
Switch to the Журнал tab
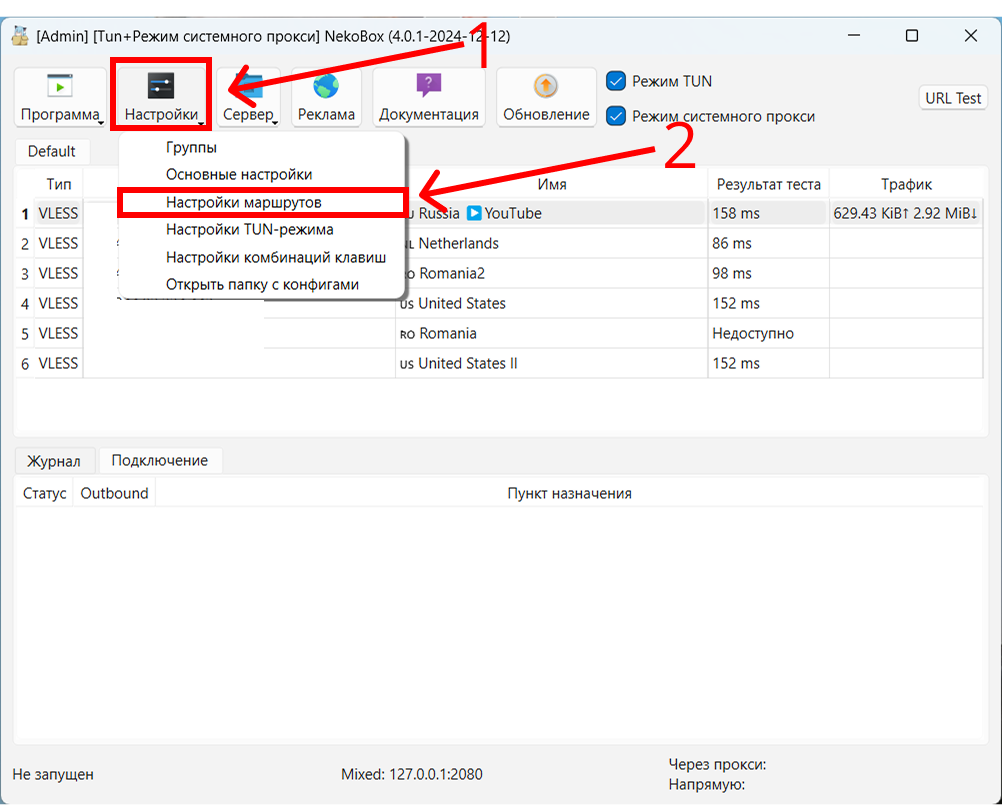click(54, 461)
